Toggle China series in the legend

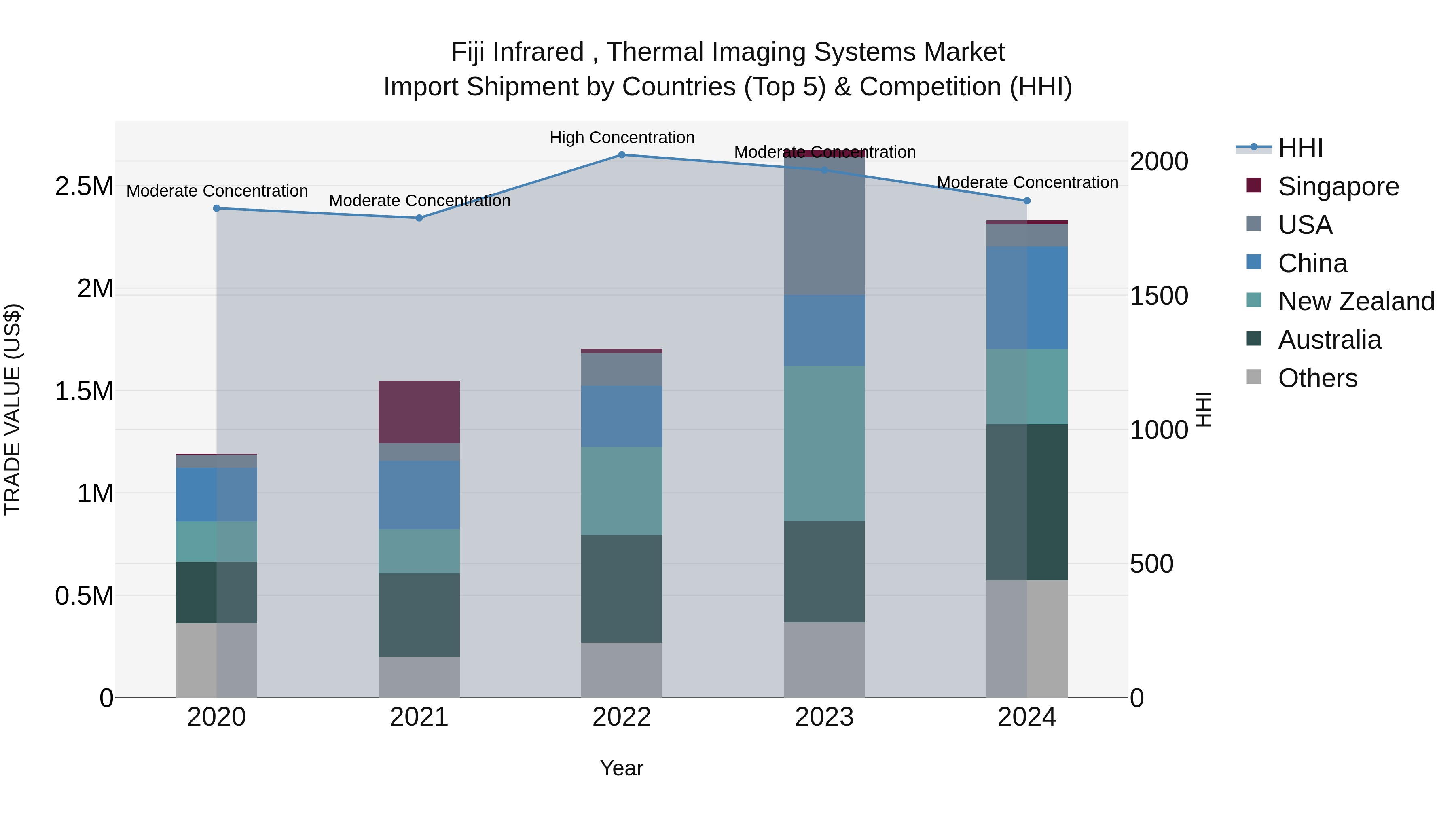coord(1312,263)
